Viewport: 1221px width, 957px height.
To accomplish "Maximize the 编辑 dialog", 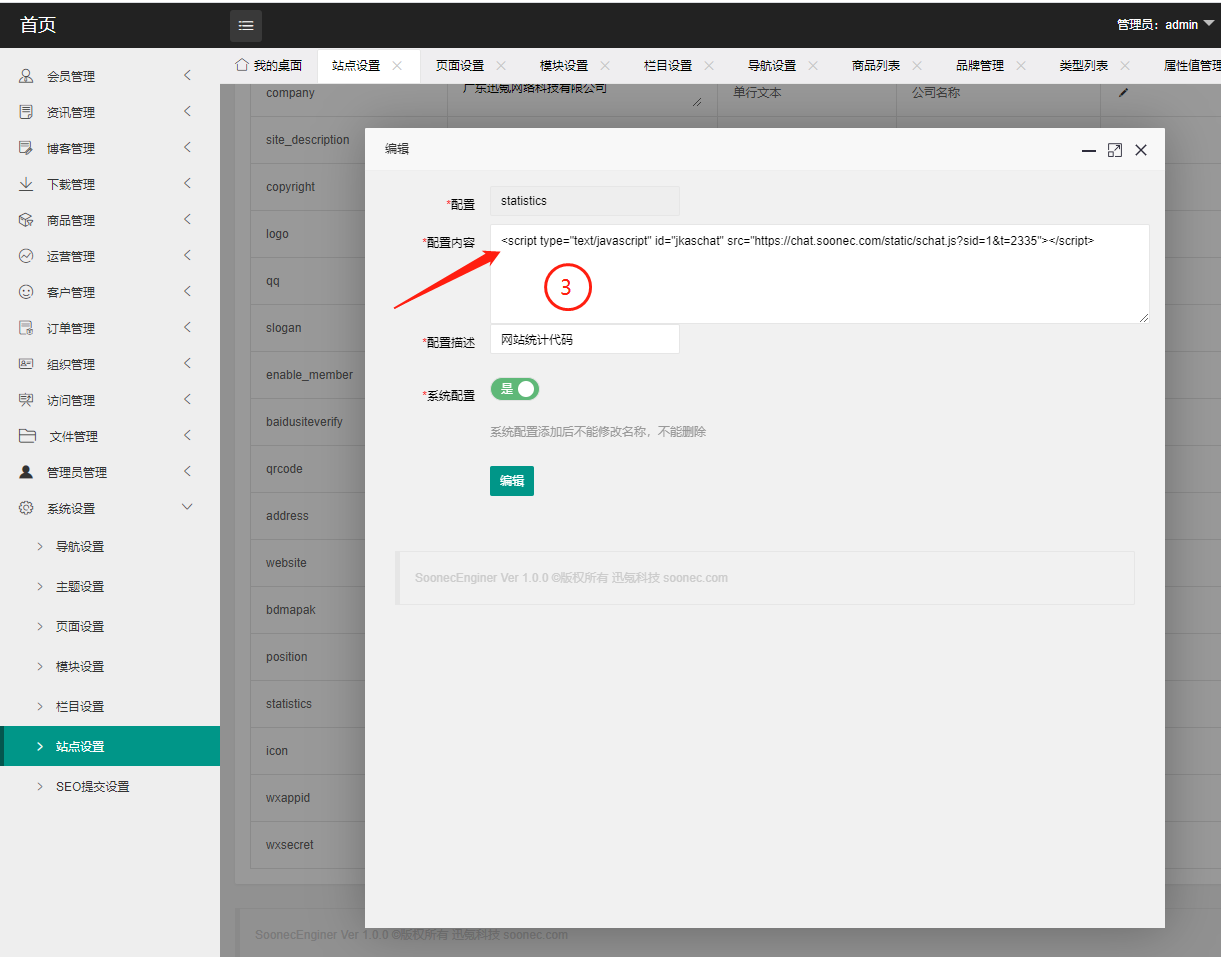I will pyautogui.click(x=1115, y=150).
